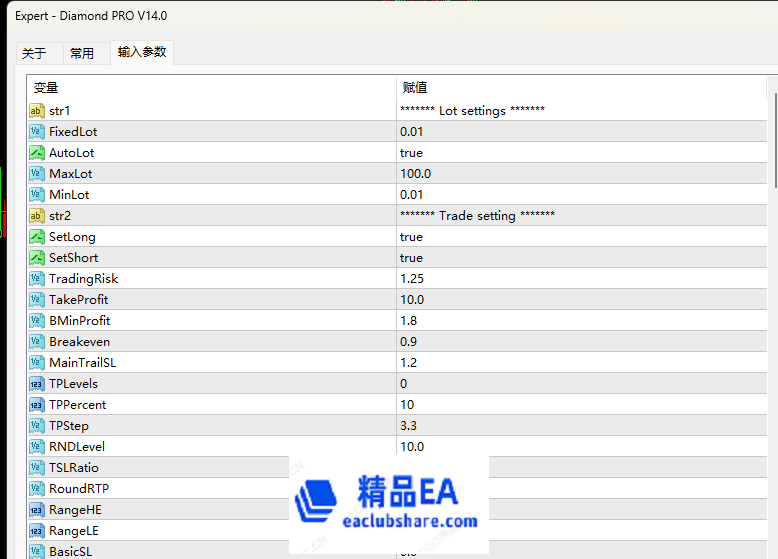
Task: Toggle the AutoLot true value
Action: 411,153
